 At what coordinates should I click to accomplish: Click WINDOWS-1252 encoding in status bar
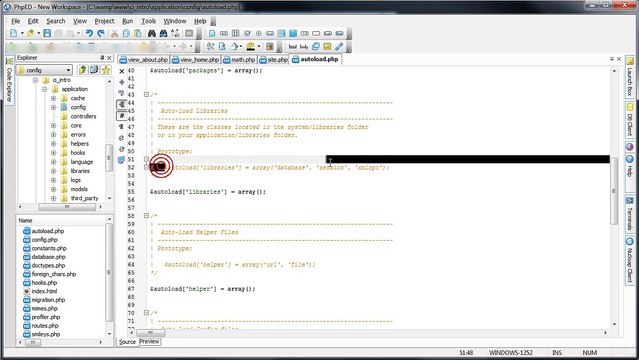click(510, 353)
